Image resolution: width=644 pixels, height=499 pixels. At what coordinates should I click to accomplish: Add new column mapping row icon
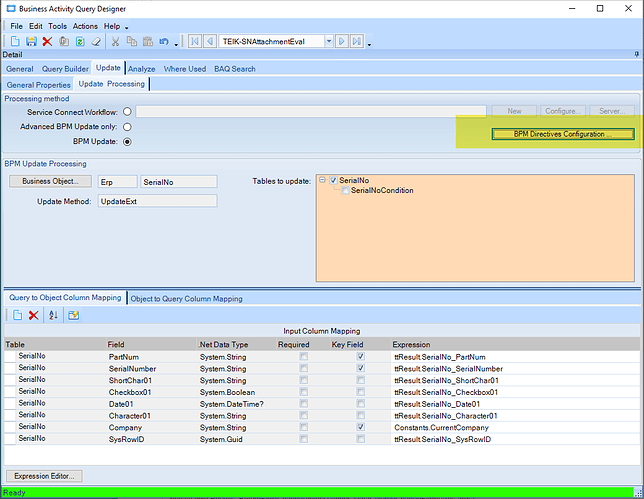17,315
